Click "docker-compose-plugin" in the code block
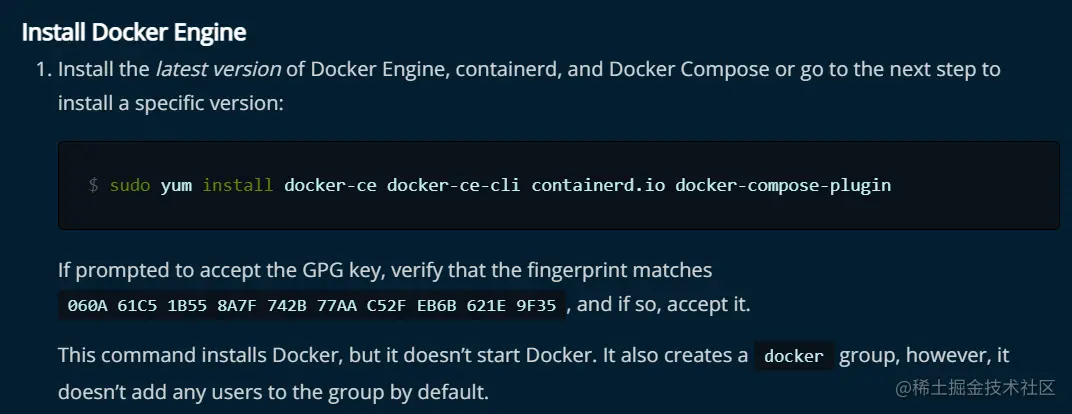Screen dimensions: 1072x414 [783, 185]
